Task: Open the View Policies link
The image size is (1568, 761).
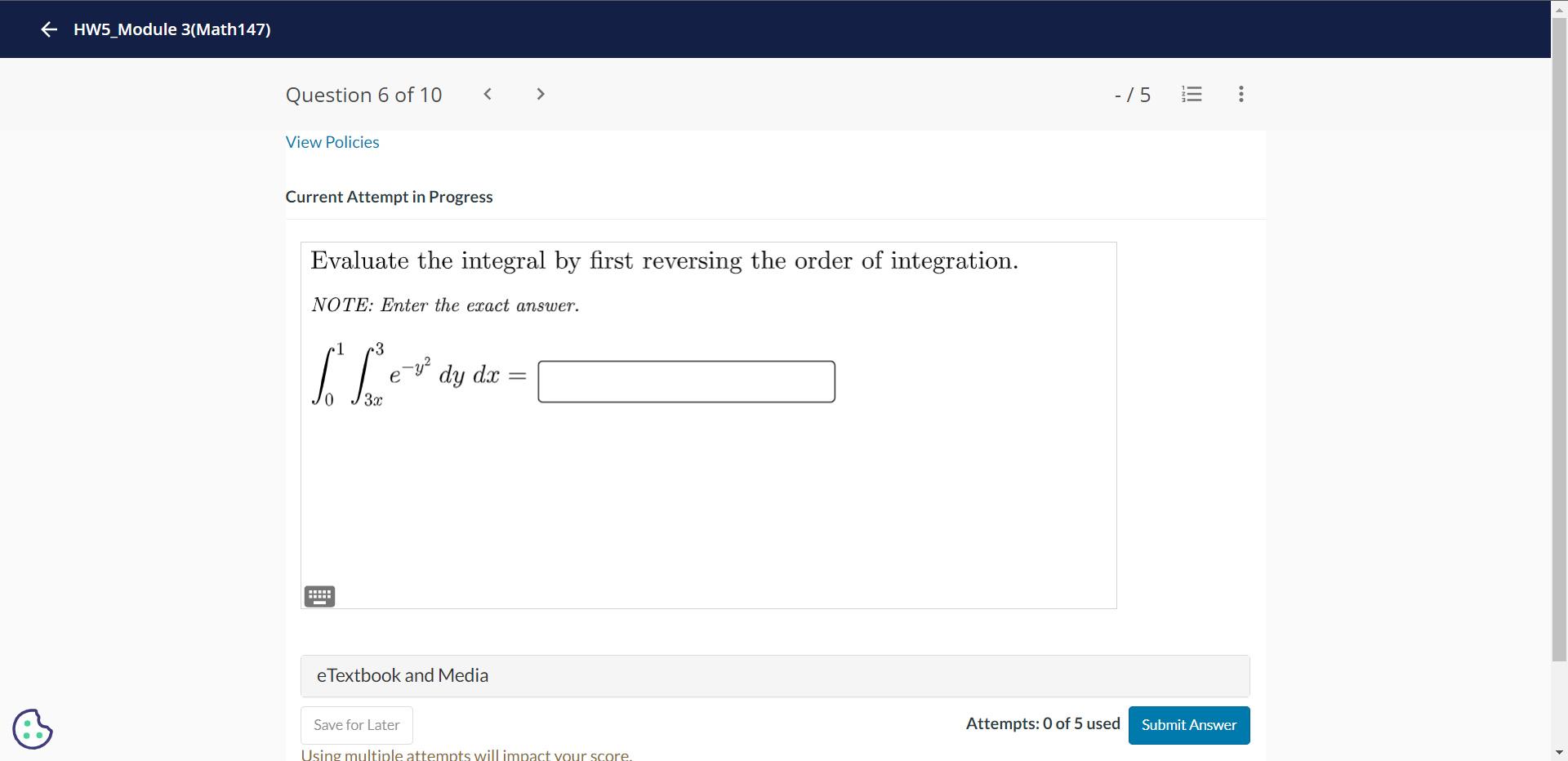Action: [x=332, y=142]
